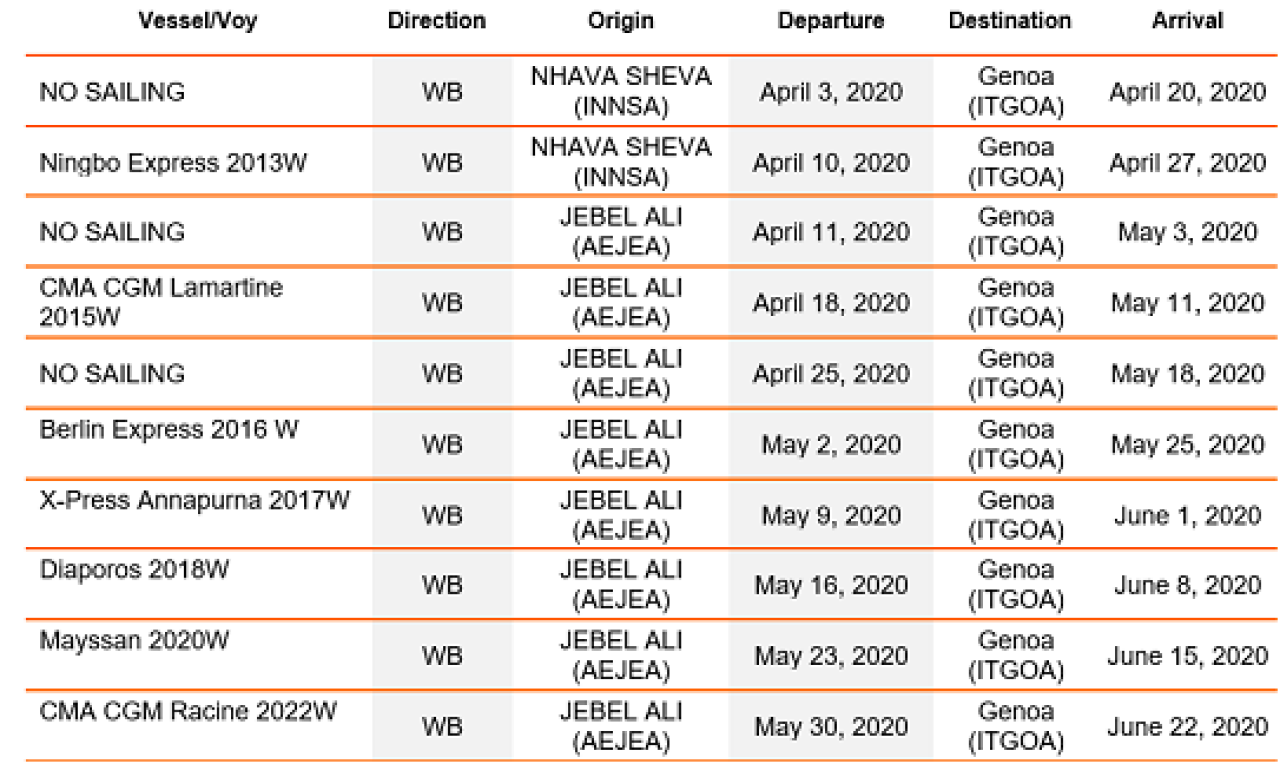Click Mayssan 2020W vessel entry
Image resolution: width=1280 pixels, height=764 pixels.
(x=134, y=642)
